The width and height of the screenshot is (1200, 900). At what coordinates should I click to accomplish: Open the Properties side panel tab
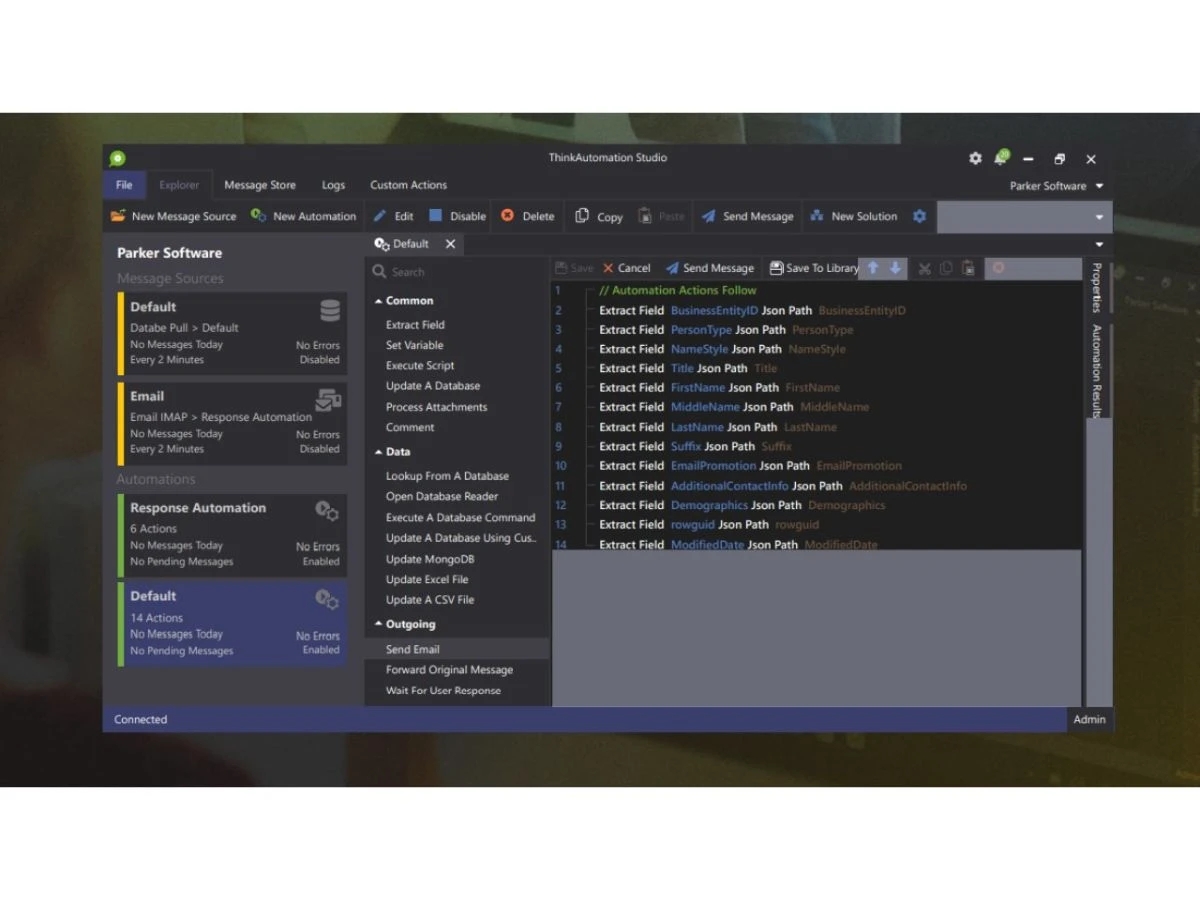[1097, 288]
